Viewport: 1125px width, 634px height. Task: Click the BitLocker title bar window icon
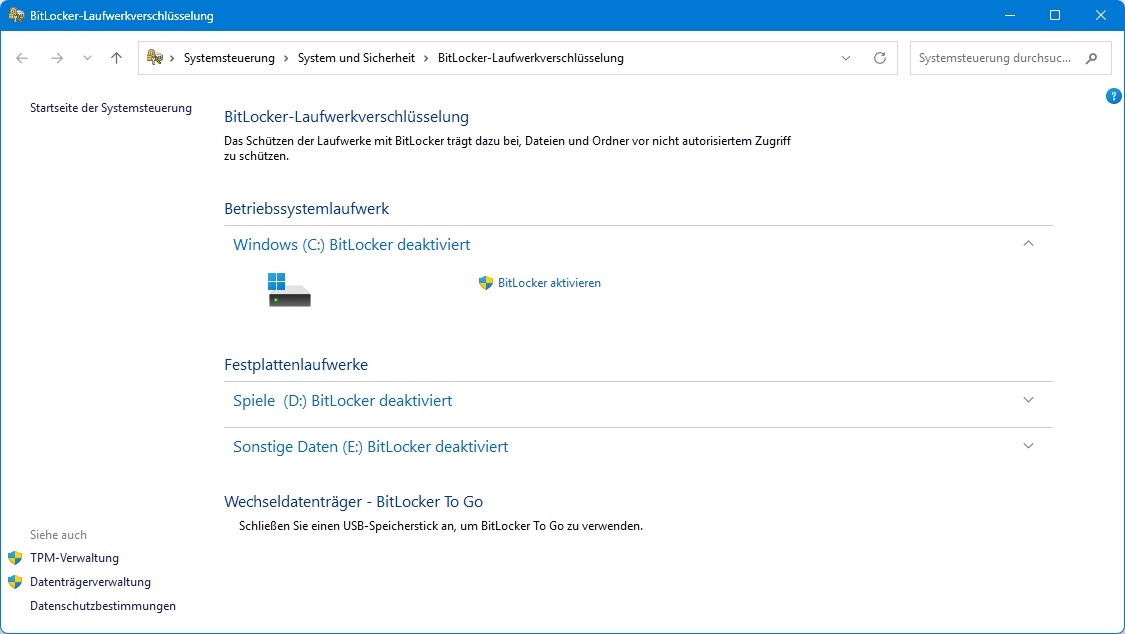pyautogui.click(x=16, y=15)
